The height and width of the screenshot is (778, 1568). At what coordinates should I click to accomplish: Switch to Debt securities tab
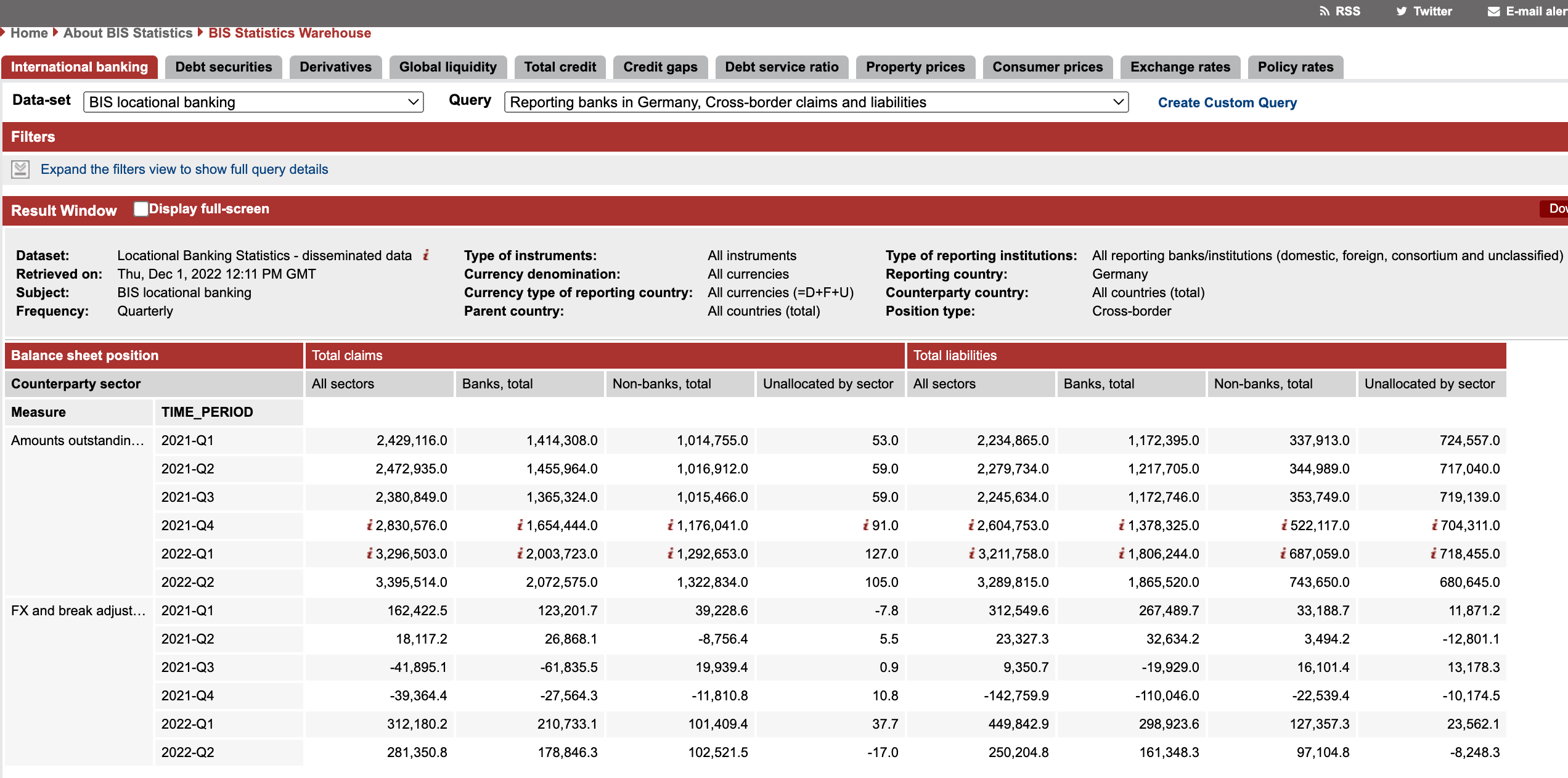click(223, 67)
